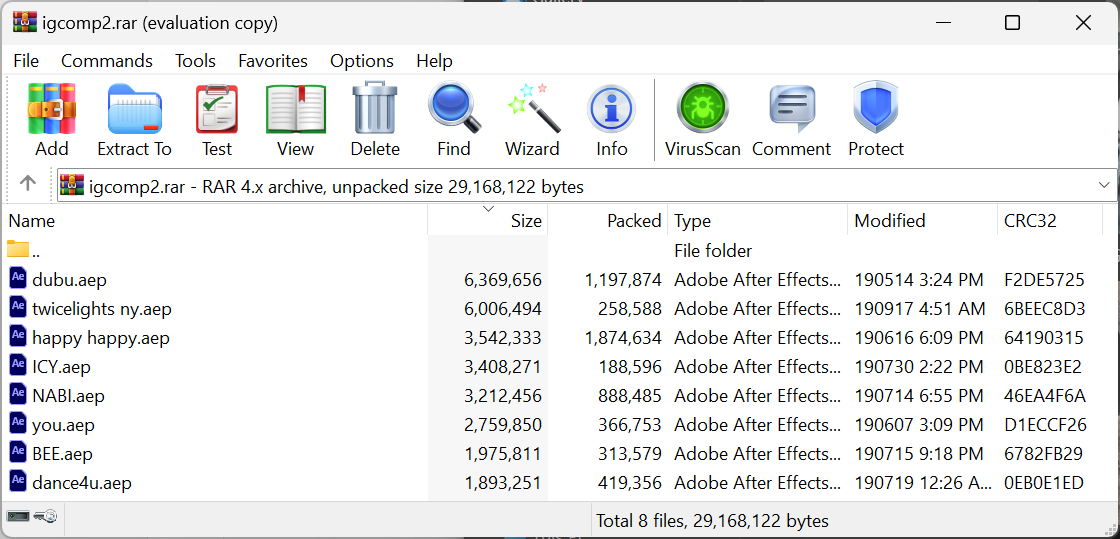Select the ICY.aep file
This screenshot has height=539, width=1120.
click(x=61, y=367)
